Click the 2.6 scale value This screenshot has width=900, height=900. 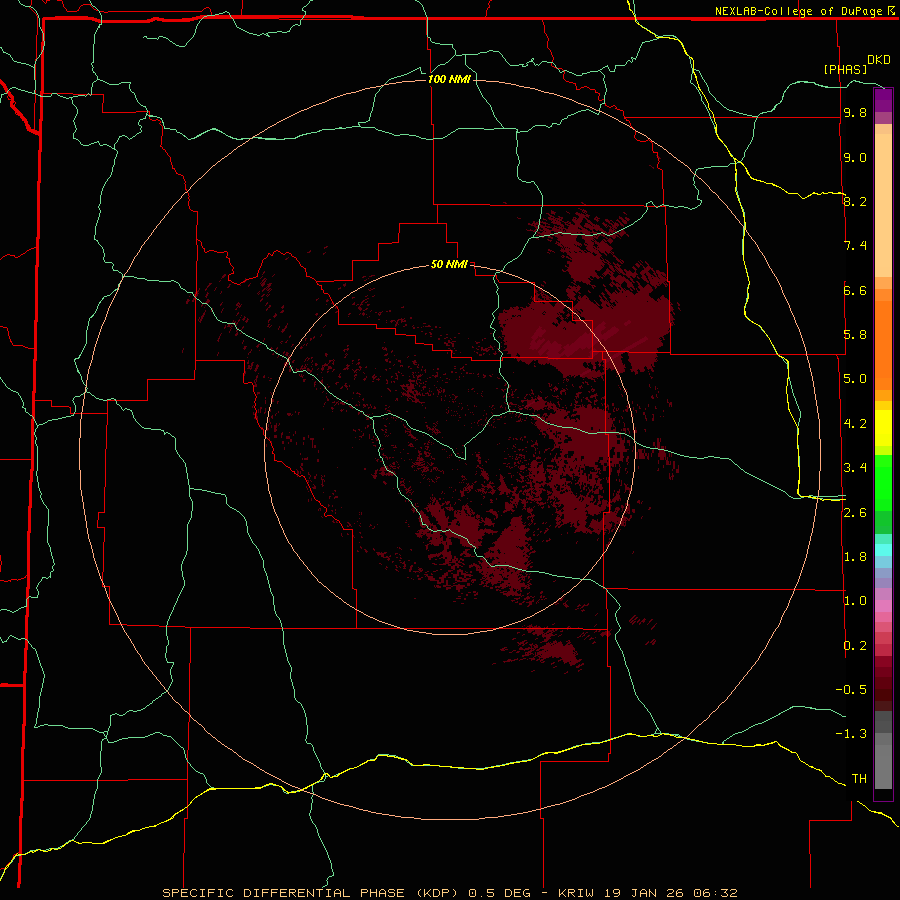point(855,513)
